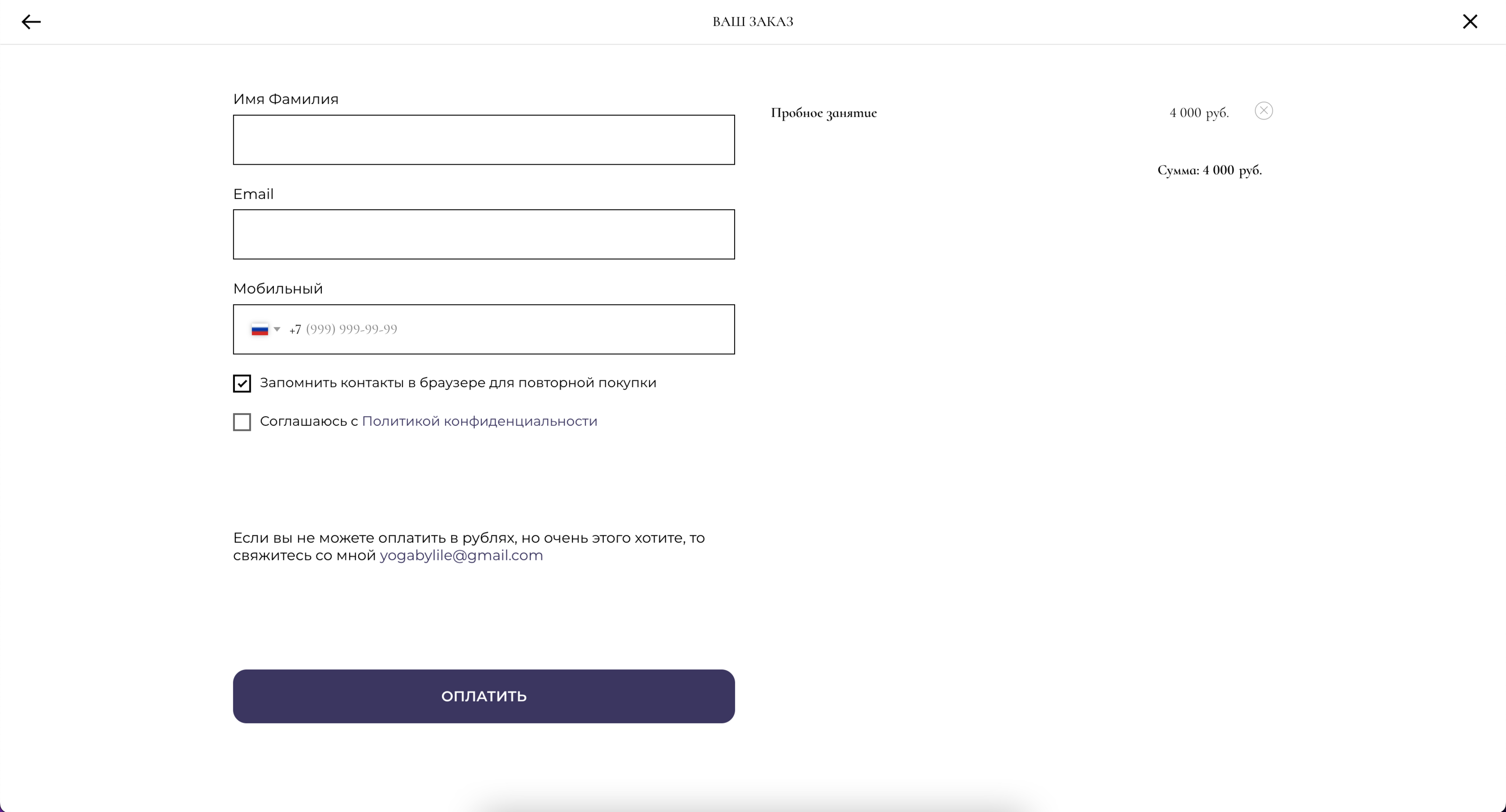Image resolution: width=1506 pixels, height=812 pixels.
Task: Click the Мобильный field label
Action: (278, 289)
